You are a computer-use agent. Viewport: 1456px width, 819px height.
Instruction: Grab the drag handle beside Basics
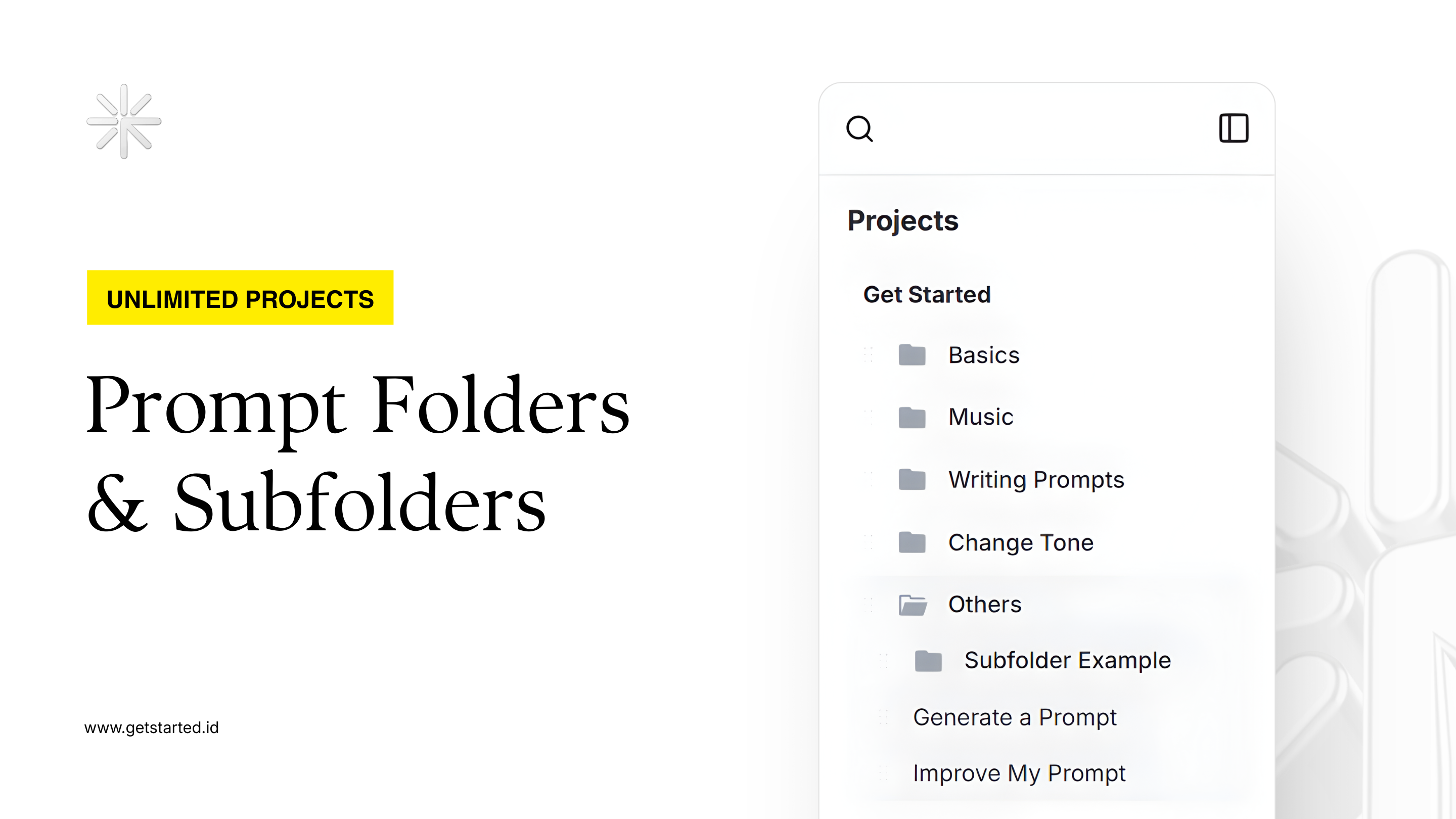click(869, 355)
